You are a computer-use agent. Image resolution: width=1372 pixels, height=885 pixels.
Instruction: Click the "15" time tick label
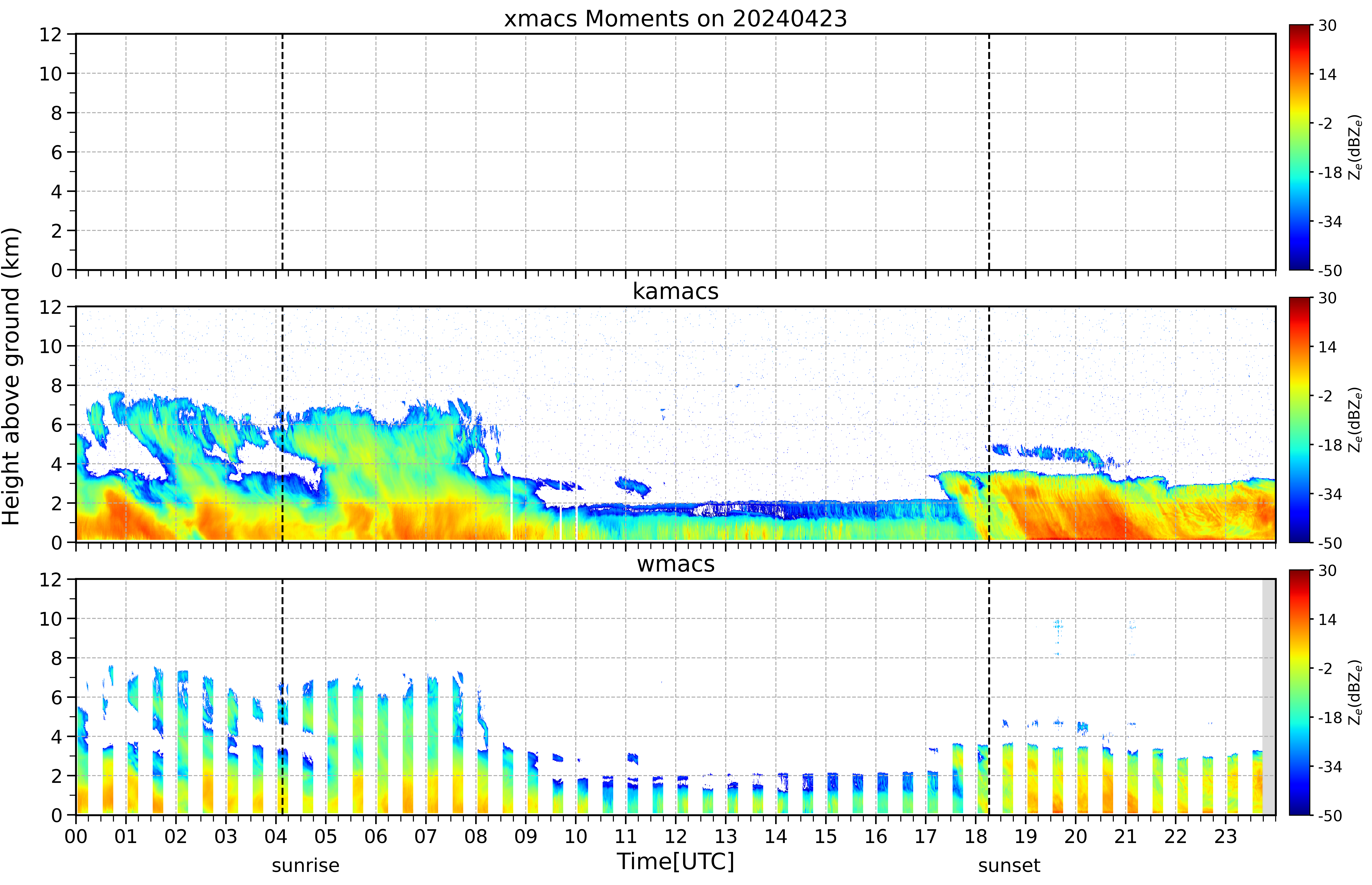(x=826, y=837)
